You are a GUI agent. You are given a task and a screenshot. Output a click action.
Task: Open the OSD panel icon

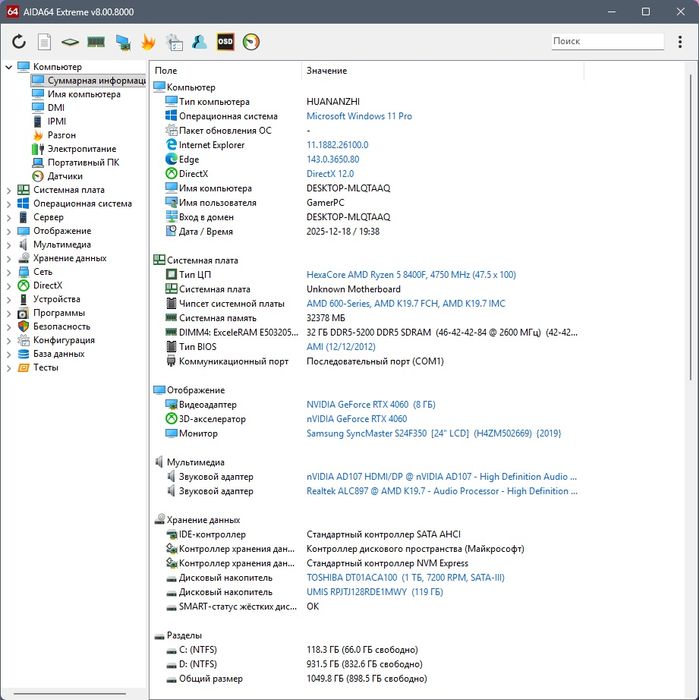coord(225,42)
